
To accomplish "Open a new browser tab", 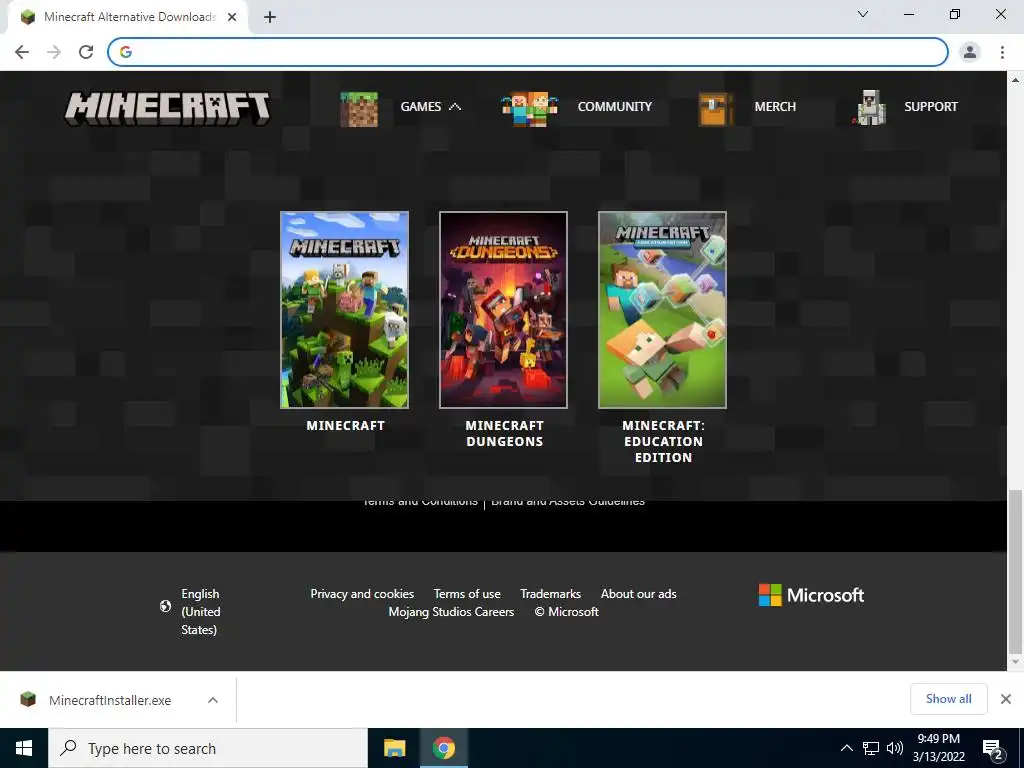I will click(x=270, y=17).
